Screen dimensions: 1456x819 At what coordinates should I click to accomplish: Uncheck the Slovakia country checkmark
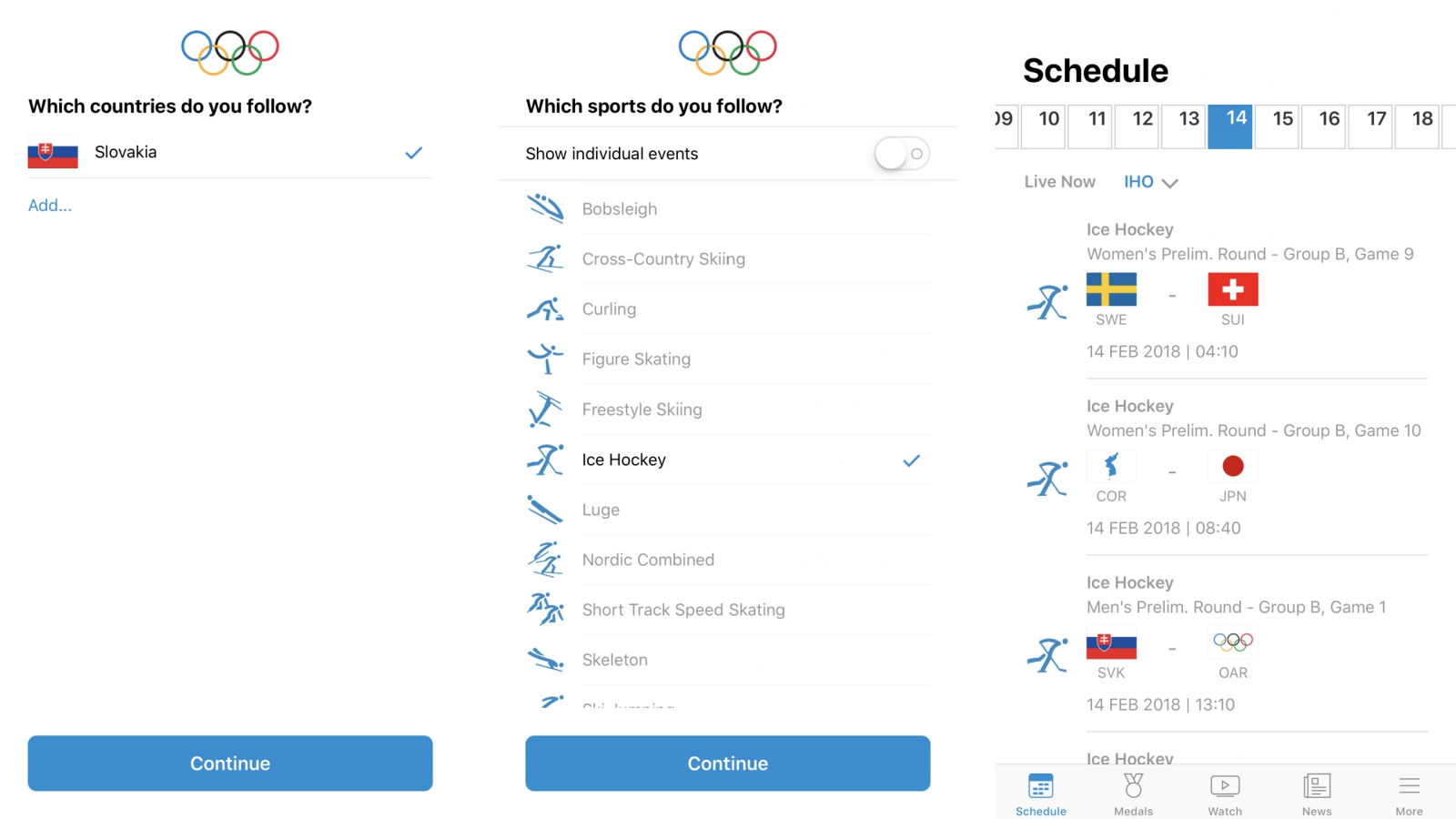(414, 153)
